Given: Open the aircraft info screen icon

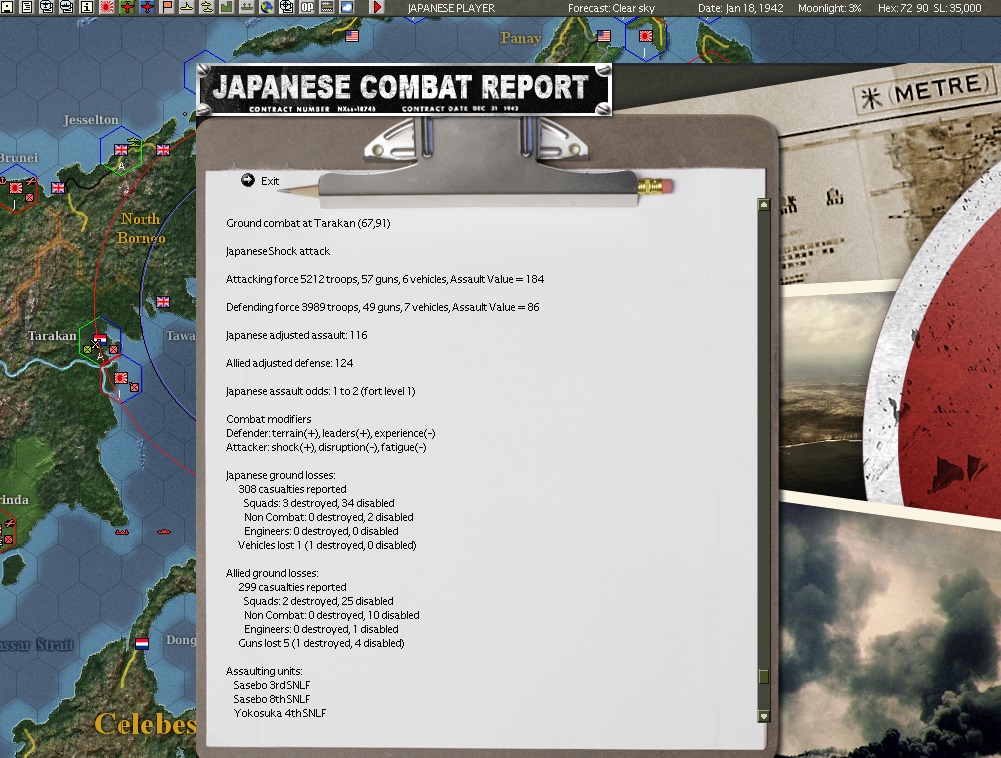Looking at the screenshot, I should pos(47,7).
